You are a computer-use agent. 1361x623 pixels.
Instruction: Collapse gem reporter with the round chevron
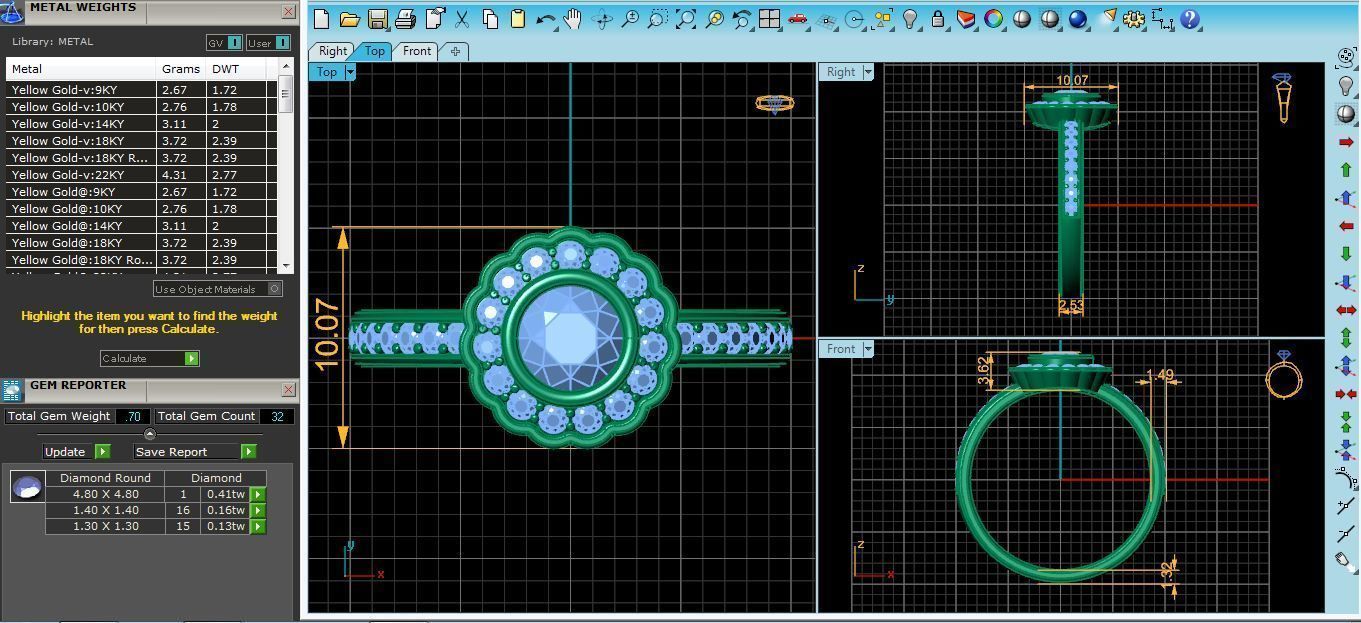(x=149, y=434)
